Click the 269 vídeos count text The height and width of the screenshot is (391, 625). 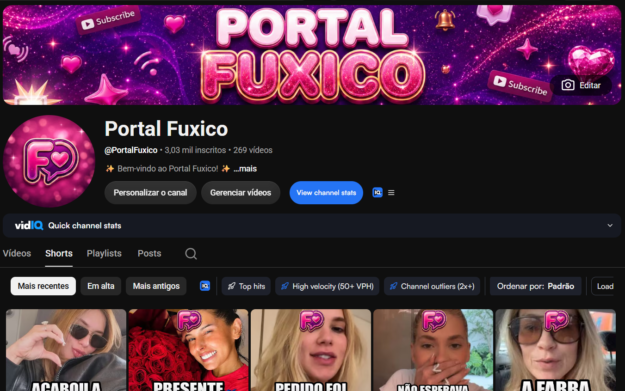pos(253,150)
